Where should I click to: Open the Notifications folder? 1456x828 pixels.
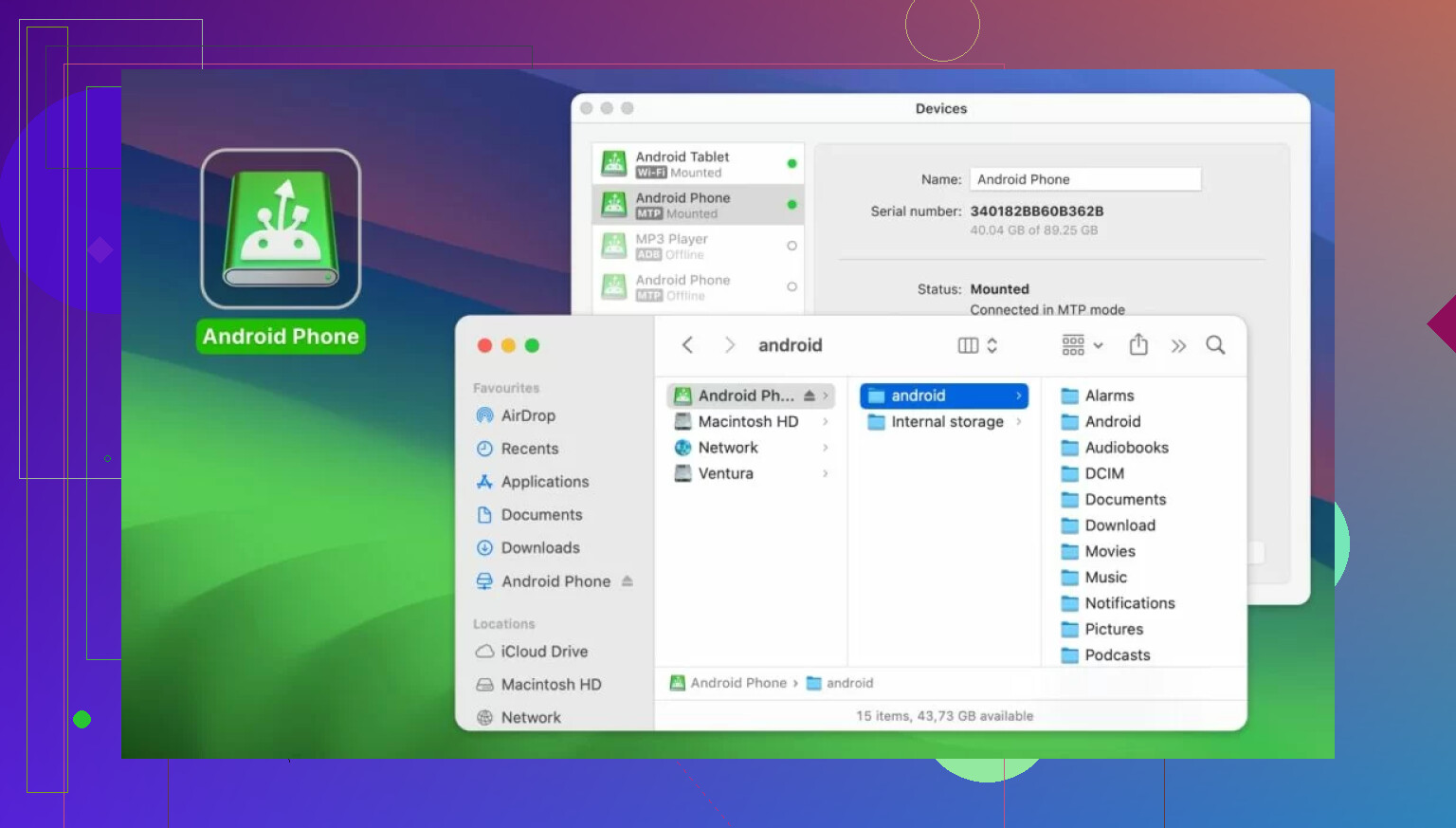point(1118,603)
